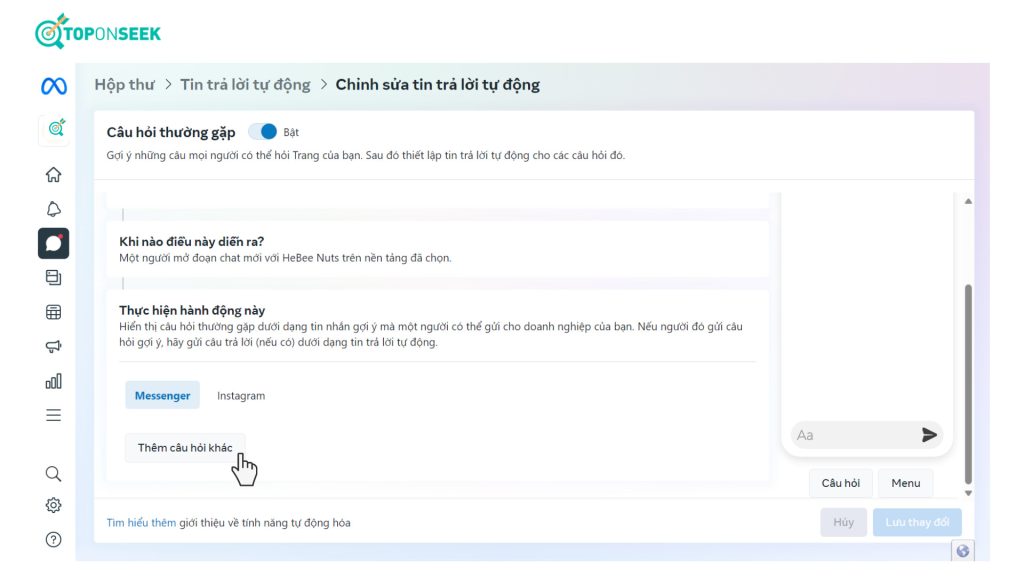Screen dimensions: 1024x576
Task: Open the Help question mark icon
Action: 54,540
